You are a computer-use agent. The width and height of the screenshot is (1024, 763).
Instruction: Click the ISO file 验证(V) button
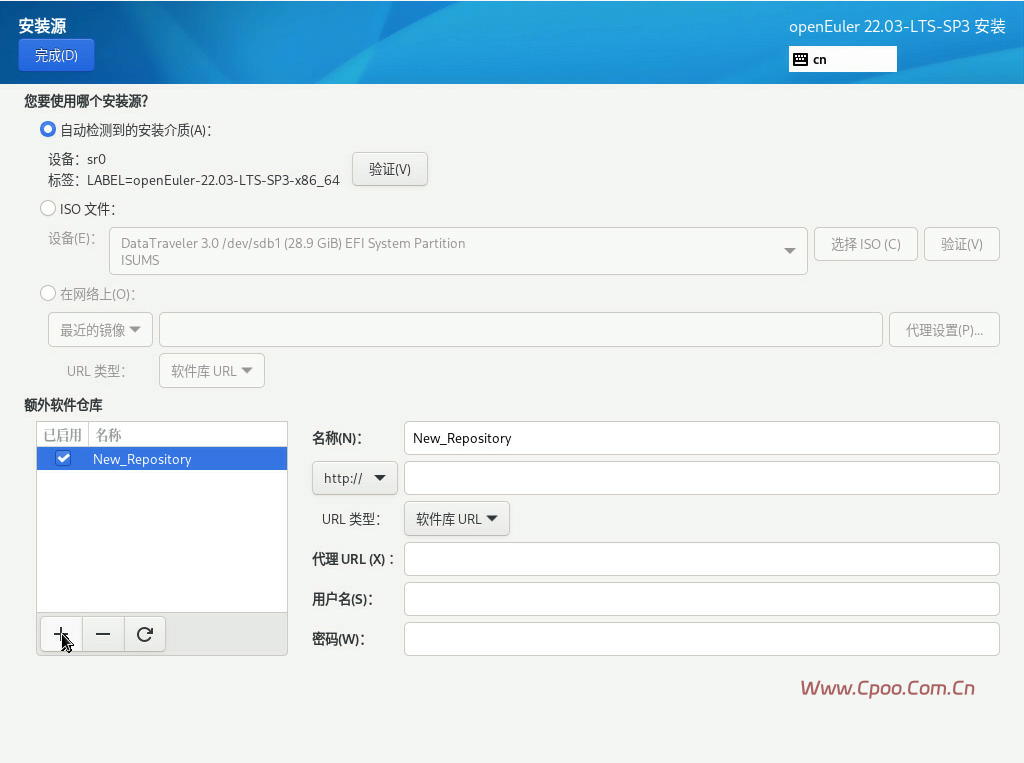[x=961, y=244]
